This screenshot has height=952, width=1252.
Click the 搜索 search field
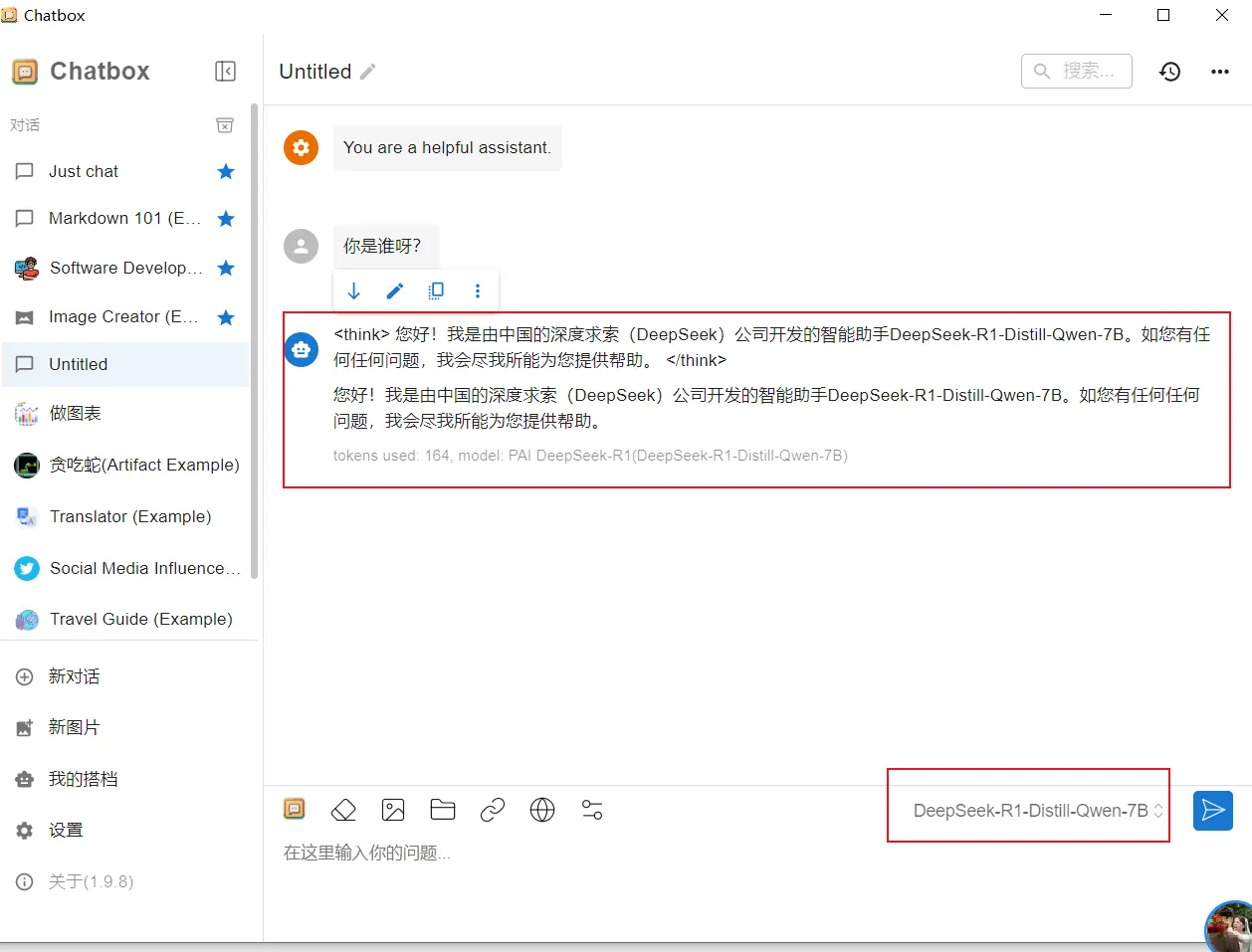coord(1076,71)
